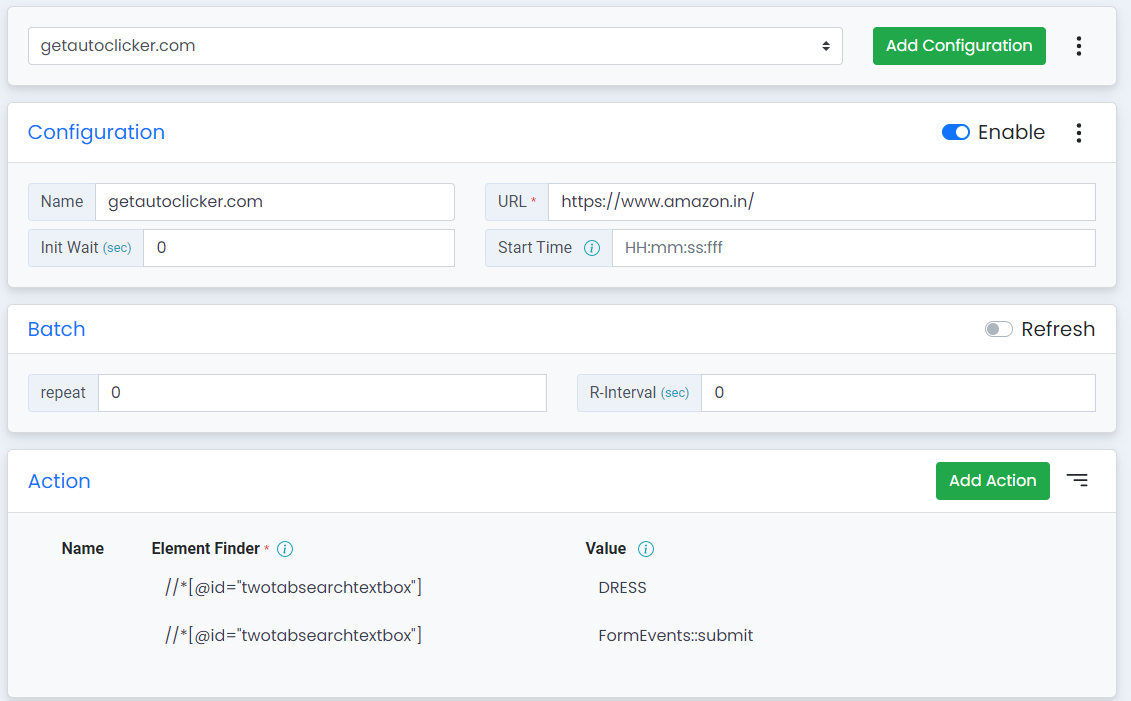Select the Action section heading

pos(59,481)
